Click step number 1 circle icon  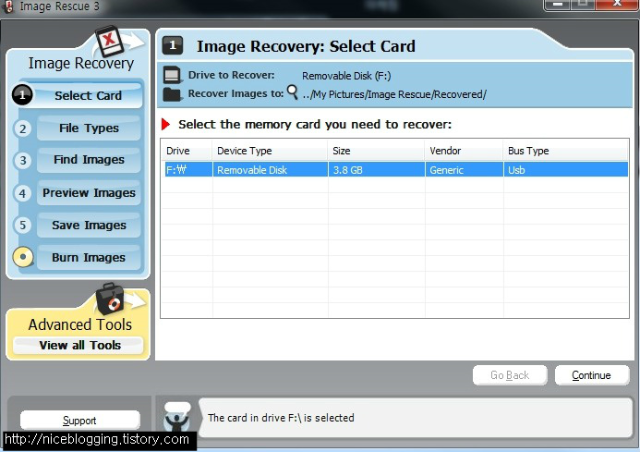22,95
